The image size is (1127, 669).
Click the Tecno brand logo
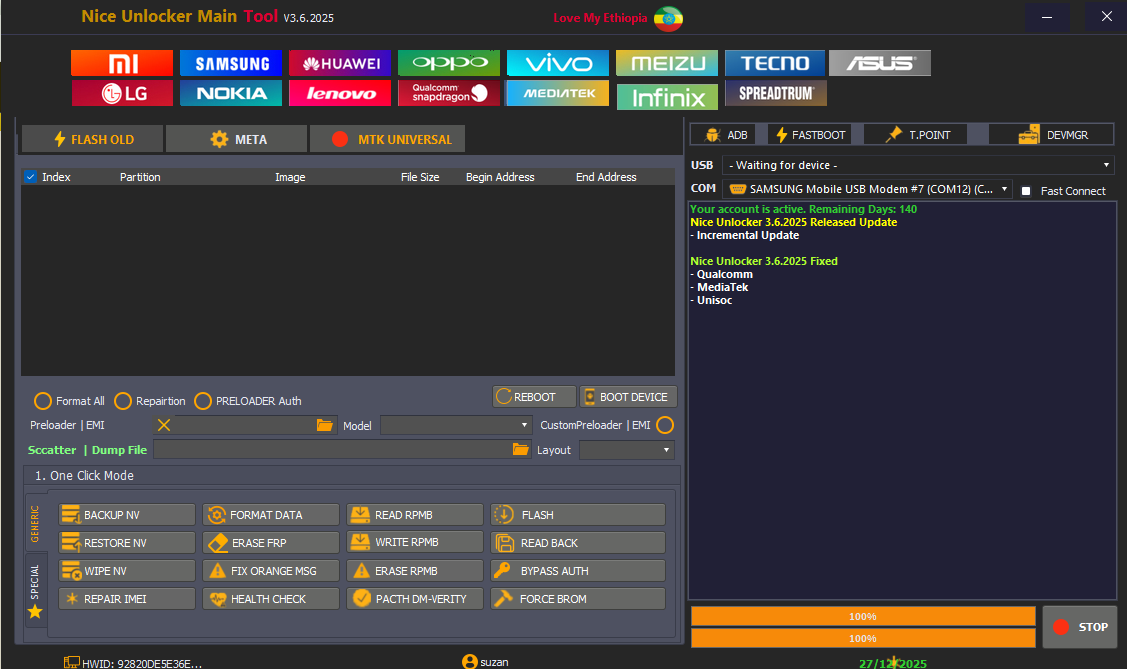click(775, 63)
